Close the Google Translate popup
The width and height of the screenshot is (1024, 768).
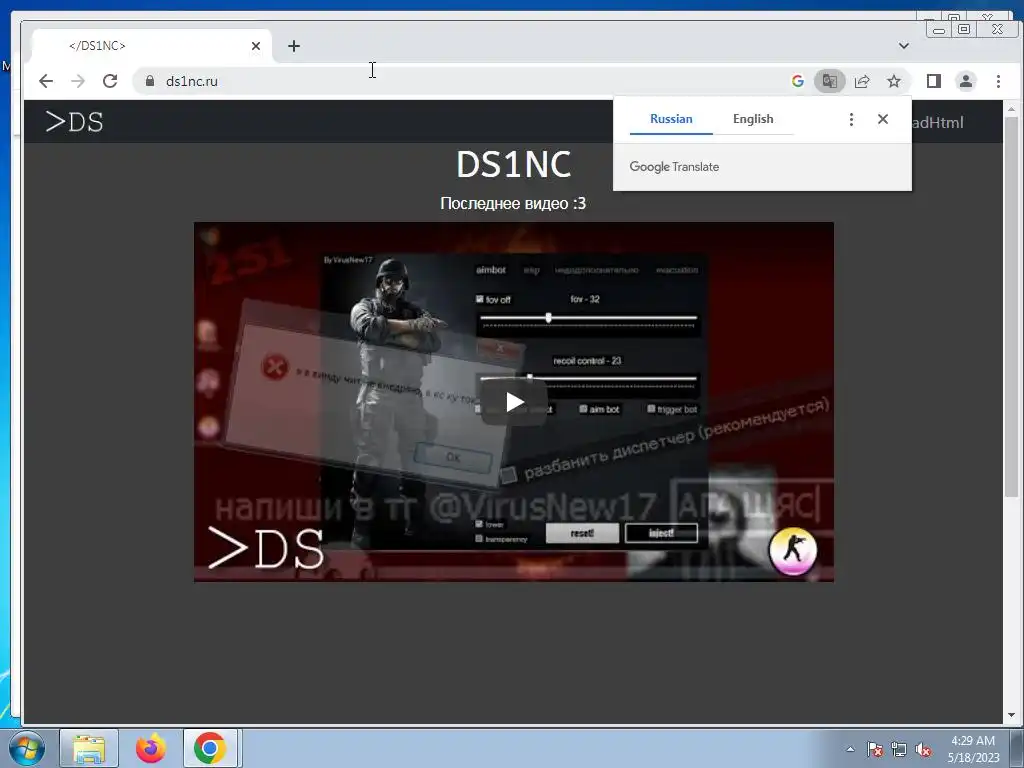[x=883, y=119]
